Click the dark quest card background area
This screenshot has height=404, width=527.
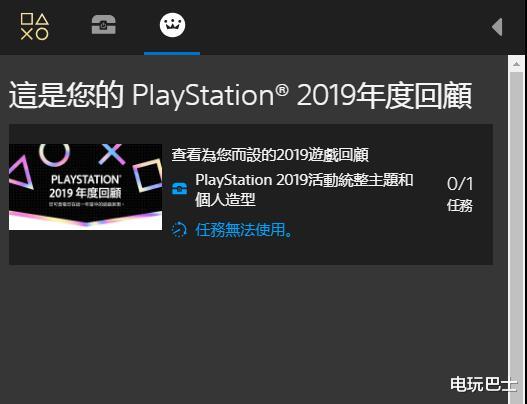click(251, 195)
